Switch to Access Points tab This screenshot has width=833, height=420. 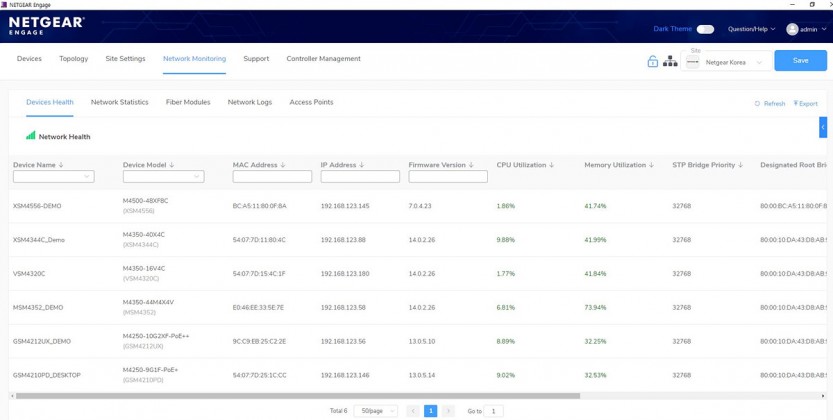[311, 102]
